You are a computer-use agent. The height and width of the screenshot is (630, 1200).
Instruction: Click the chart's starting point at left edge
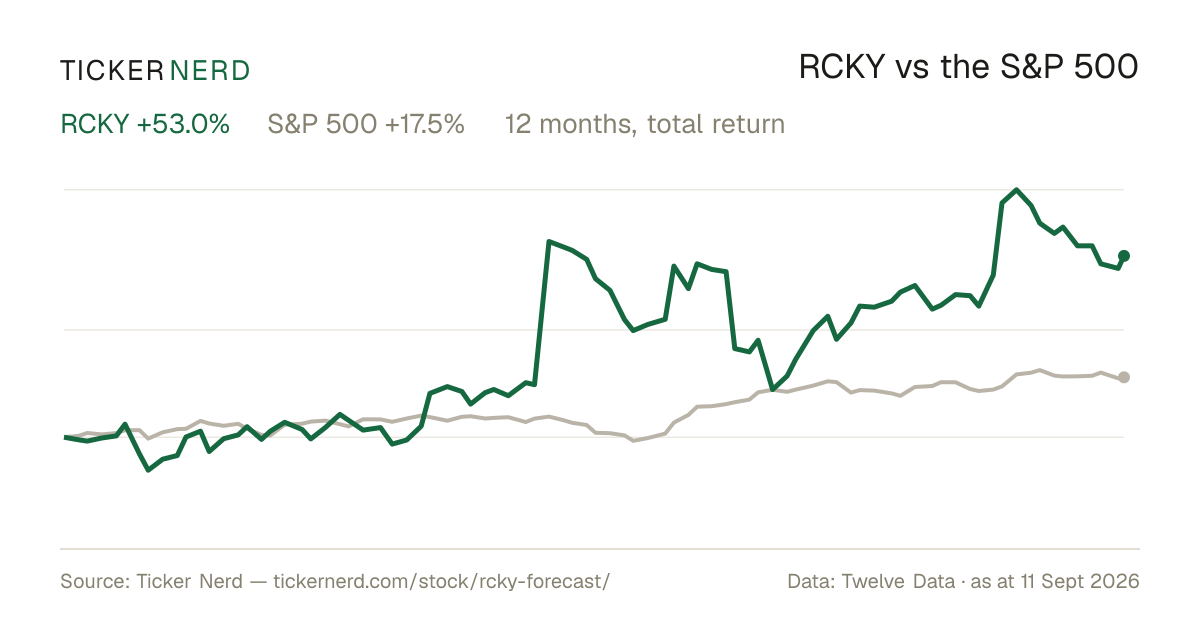point(65,437)
